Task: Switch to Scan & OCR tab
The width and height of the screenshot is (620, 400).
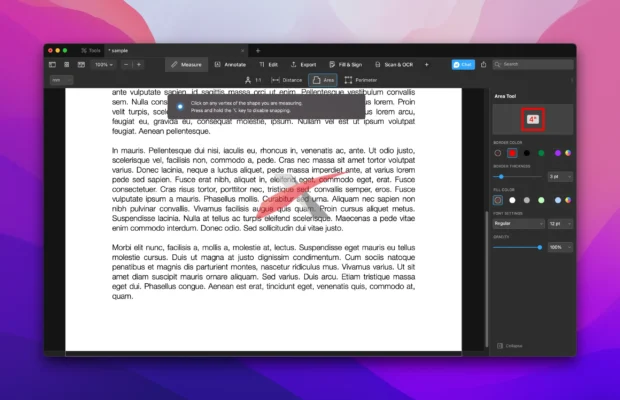Action: click(x=394, y=64)
